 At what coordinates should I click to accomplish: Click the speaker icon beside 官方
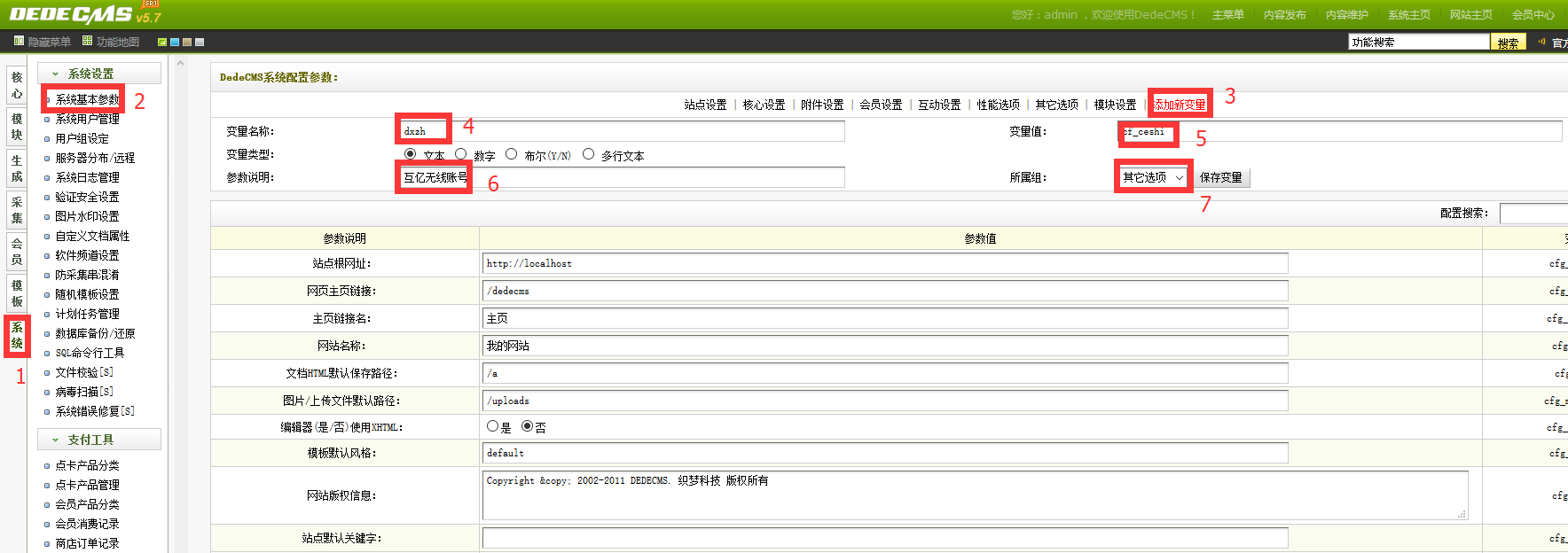click(x=1541, y=42)
